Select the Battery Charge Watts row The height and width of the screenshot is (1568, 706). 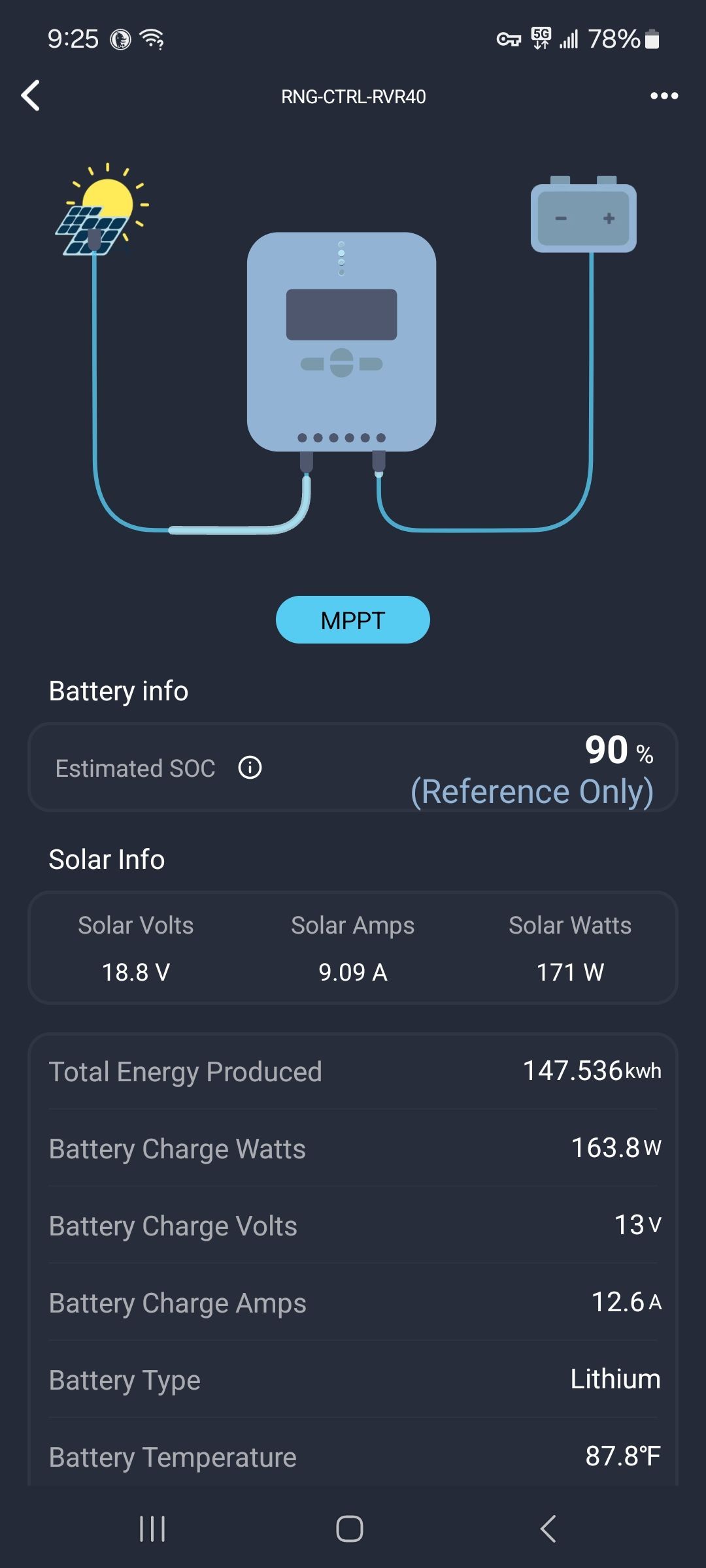pyautogui.click(x=353, y=1148)
